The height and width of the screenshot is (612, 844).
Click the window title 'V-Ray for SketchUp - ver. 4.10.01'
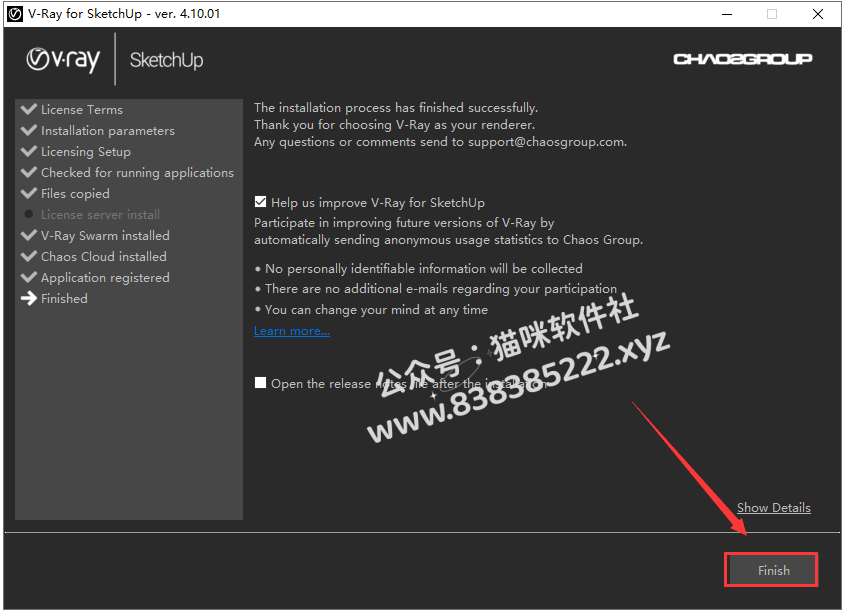click(124, 14)
